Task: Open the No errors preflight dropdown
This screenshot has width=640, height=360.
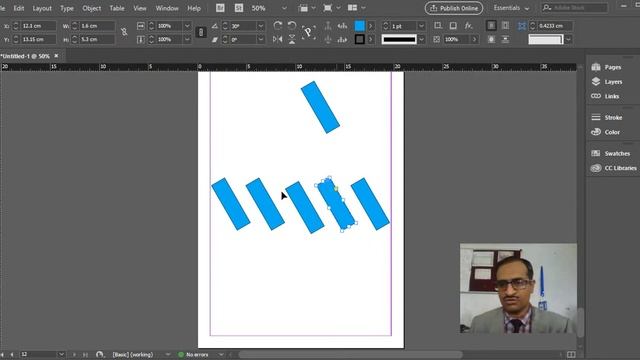Action: (x=221, y=354)
